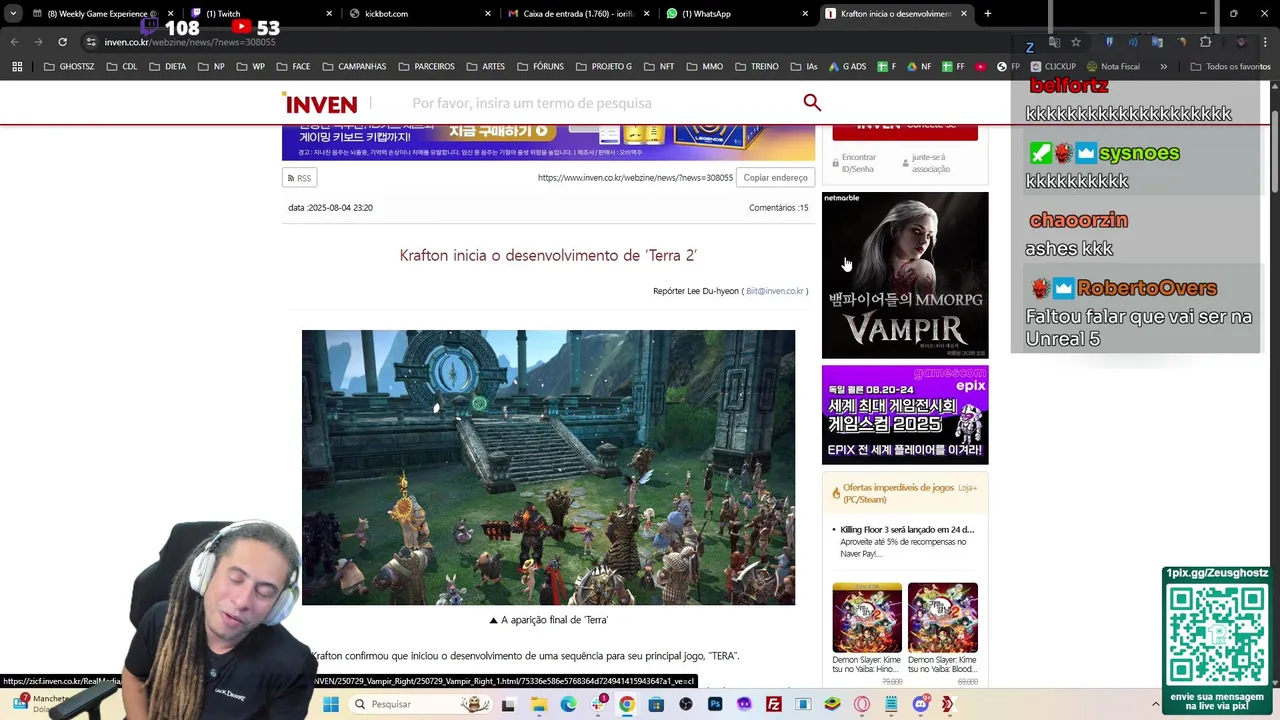Viewport: 1280px width, 720px height.
Task: Click the Copiar endereço button
Action: [x=775, y=178]
